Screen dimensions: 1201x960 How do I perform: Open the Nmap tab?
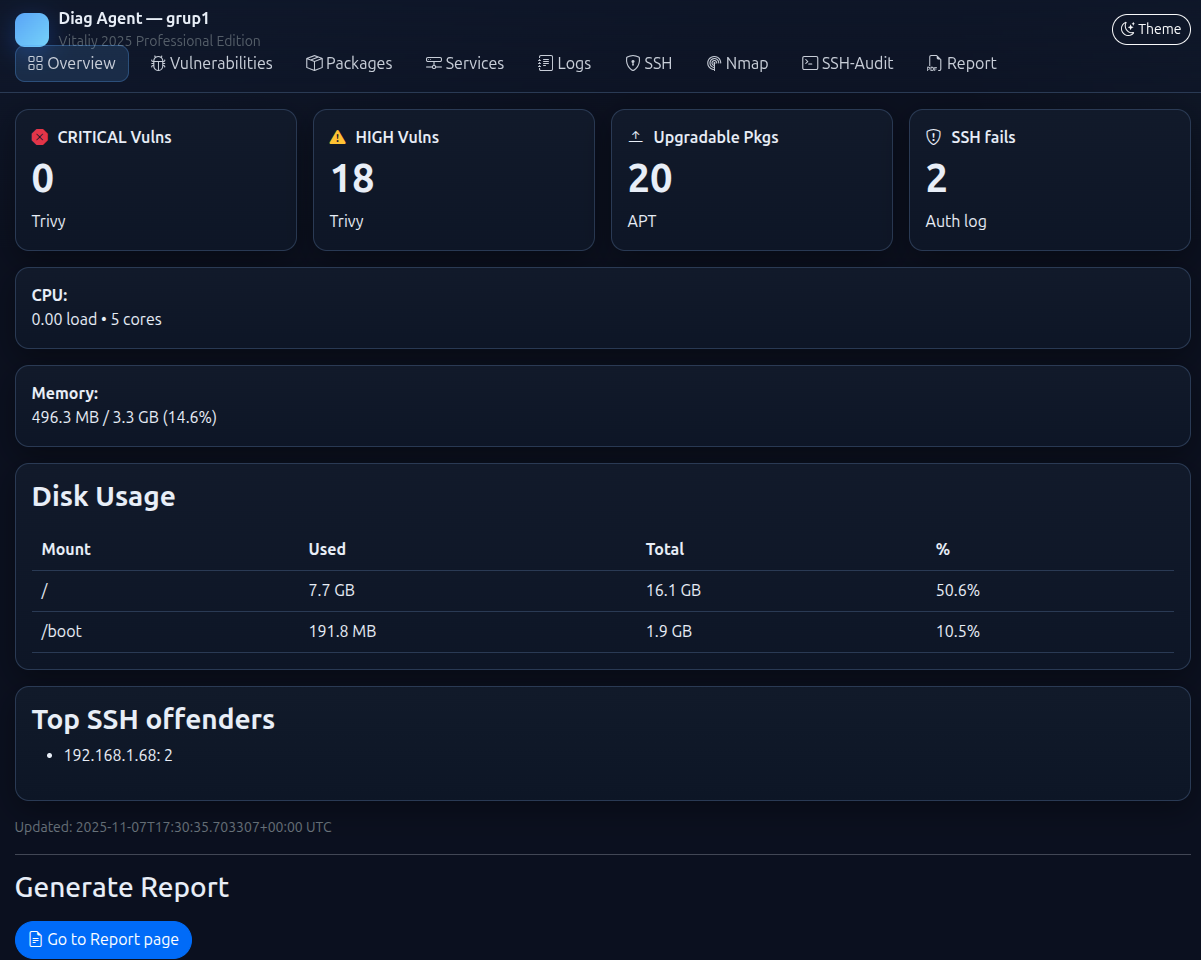click(x=737, y=63)
